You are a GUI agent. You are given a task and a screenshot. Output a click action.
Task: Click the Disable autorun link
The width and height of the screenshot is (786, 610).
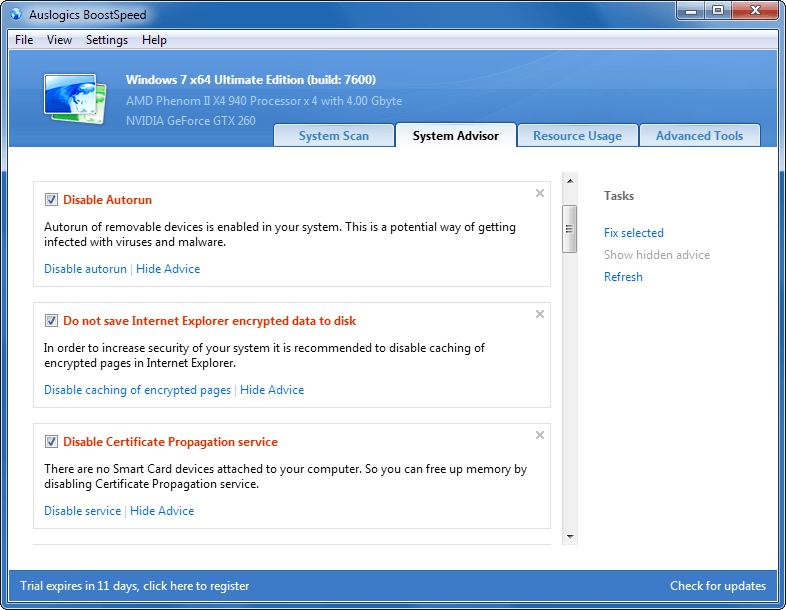click(85, 269)
